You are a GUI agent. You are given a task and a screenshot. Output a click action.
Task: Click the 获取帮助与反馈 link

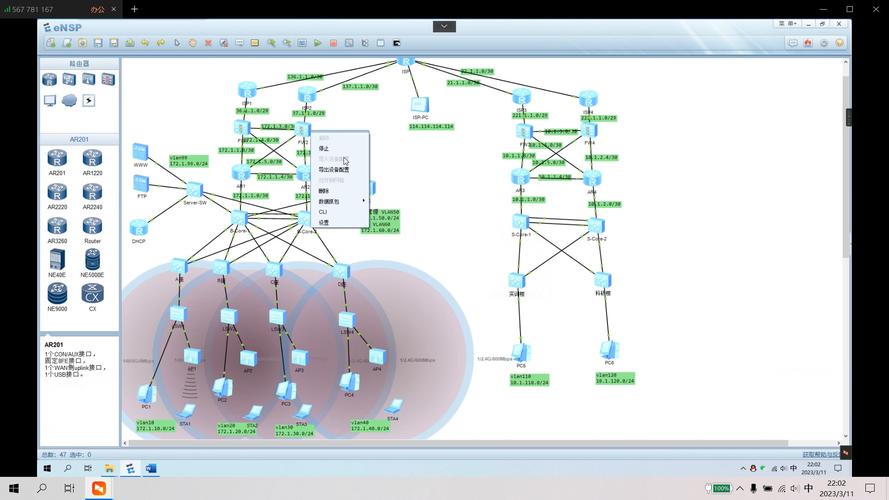point(821,455)
